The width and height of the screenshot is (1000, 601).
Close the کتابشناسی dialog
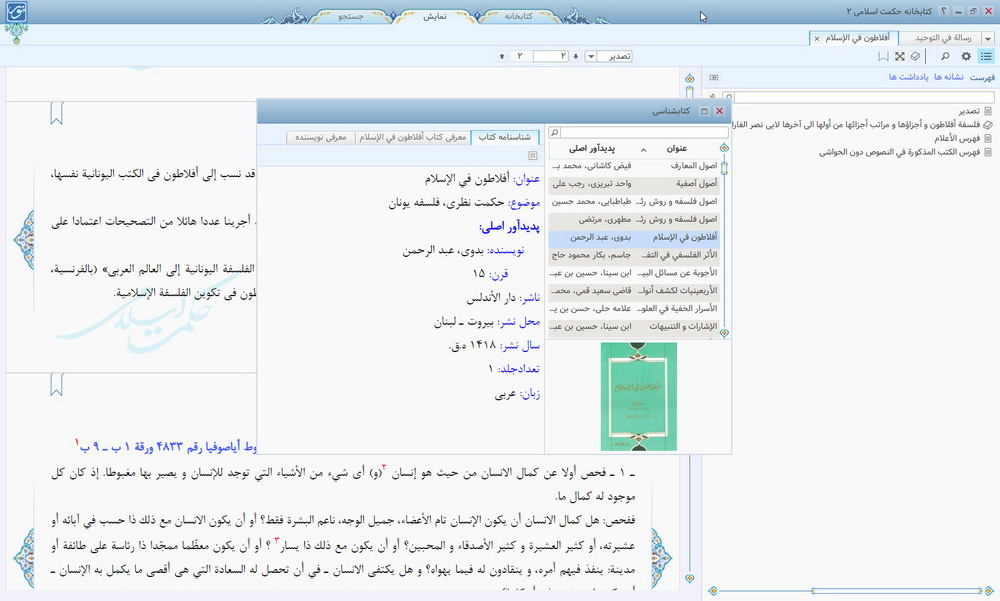click(719, 111)
